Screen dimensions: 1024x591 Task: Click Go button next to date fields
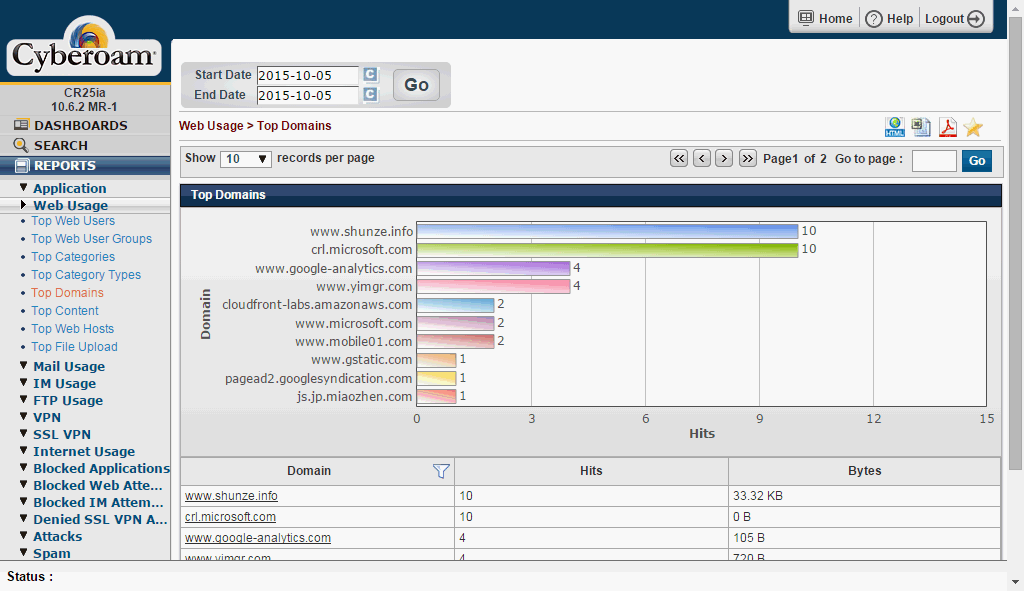click(416, 85)
